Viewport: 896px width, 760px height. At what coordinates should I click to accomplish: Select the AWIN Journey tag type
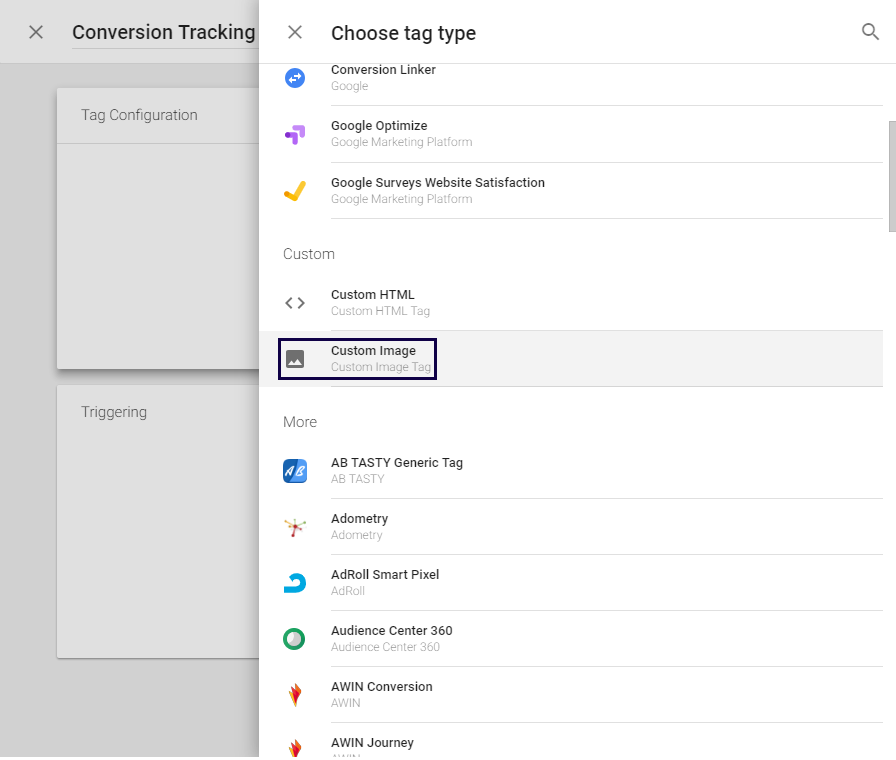pos(372,743)
